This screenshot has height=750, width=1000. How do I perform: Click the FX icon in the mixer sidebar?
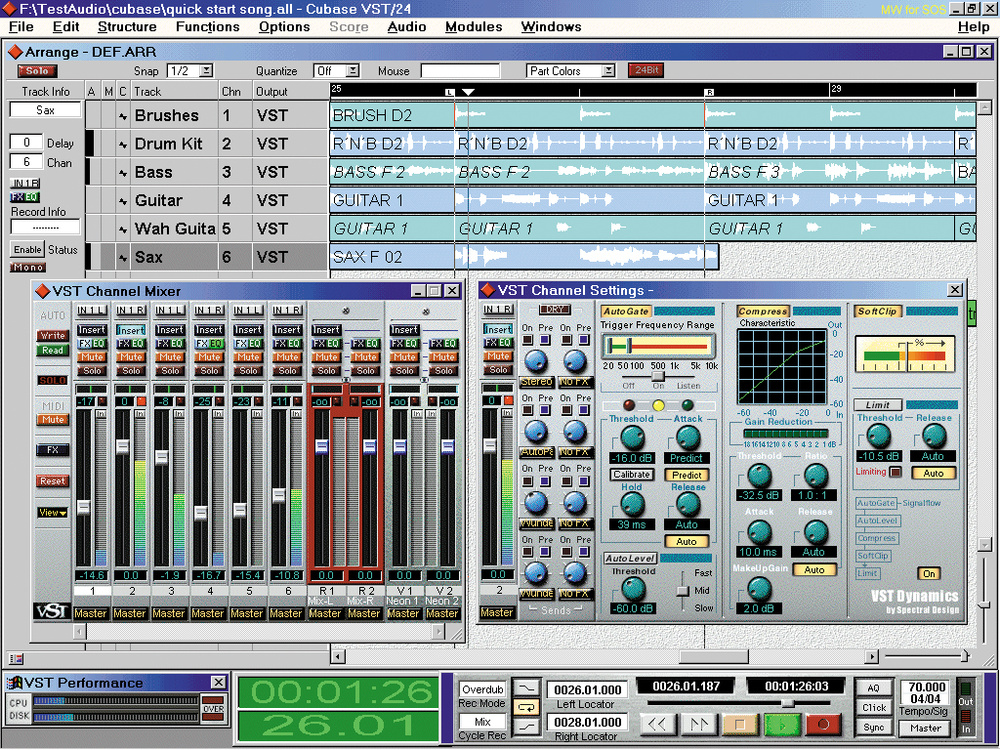pos(50,449)
